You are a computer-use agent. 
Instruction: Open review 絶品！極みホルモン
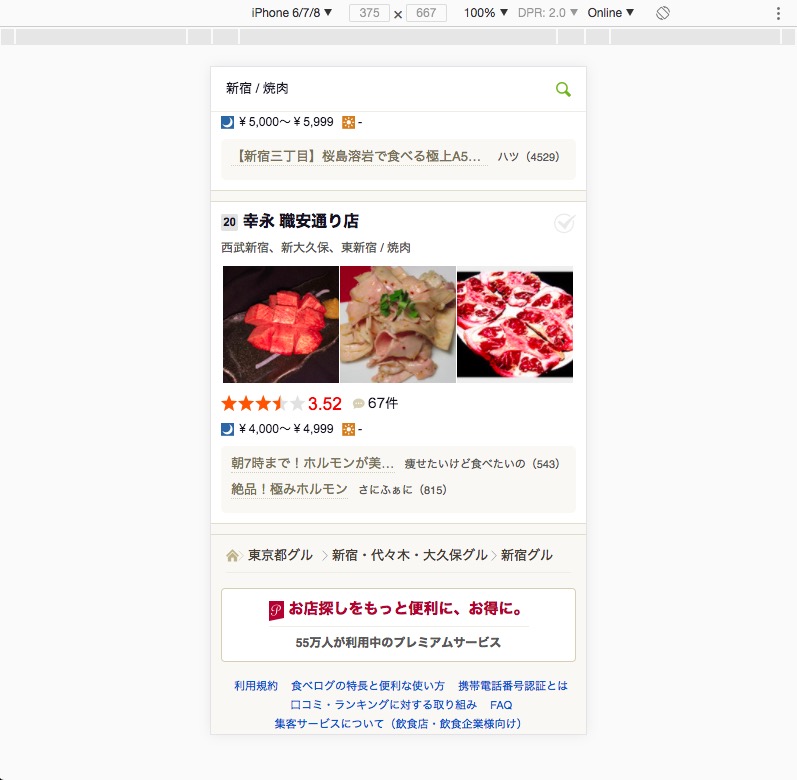(x=289, y=489)
